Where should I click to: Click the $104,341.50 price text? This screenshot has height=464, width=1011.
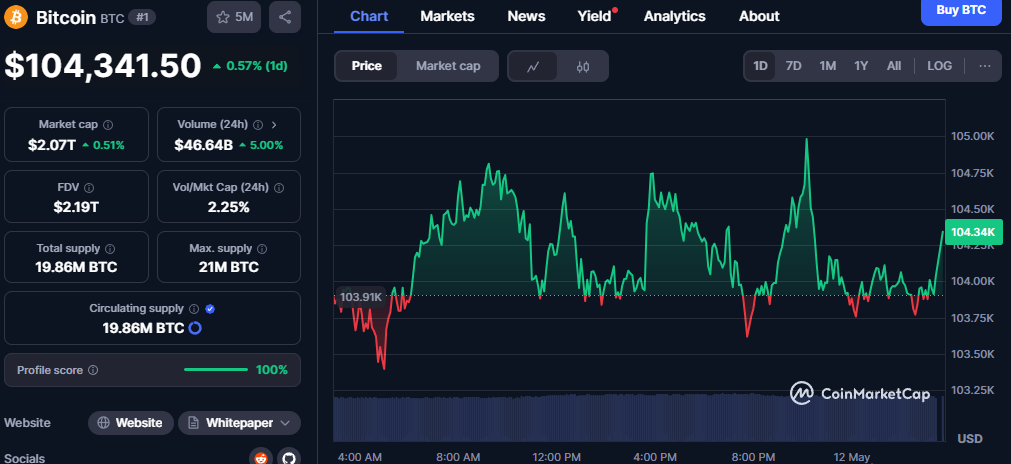click(x=103, y=66)
